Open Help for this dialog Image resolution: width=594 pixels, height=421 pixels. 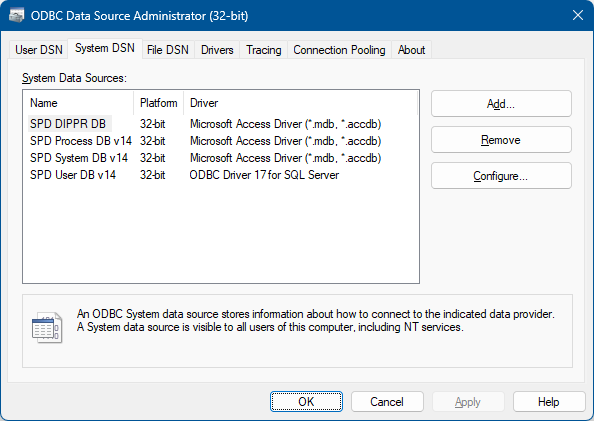point(549,402)
